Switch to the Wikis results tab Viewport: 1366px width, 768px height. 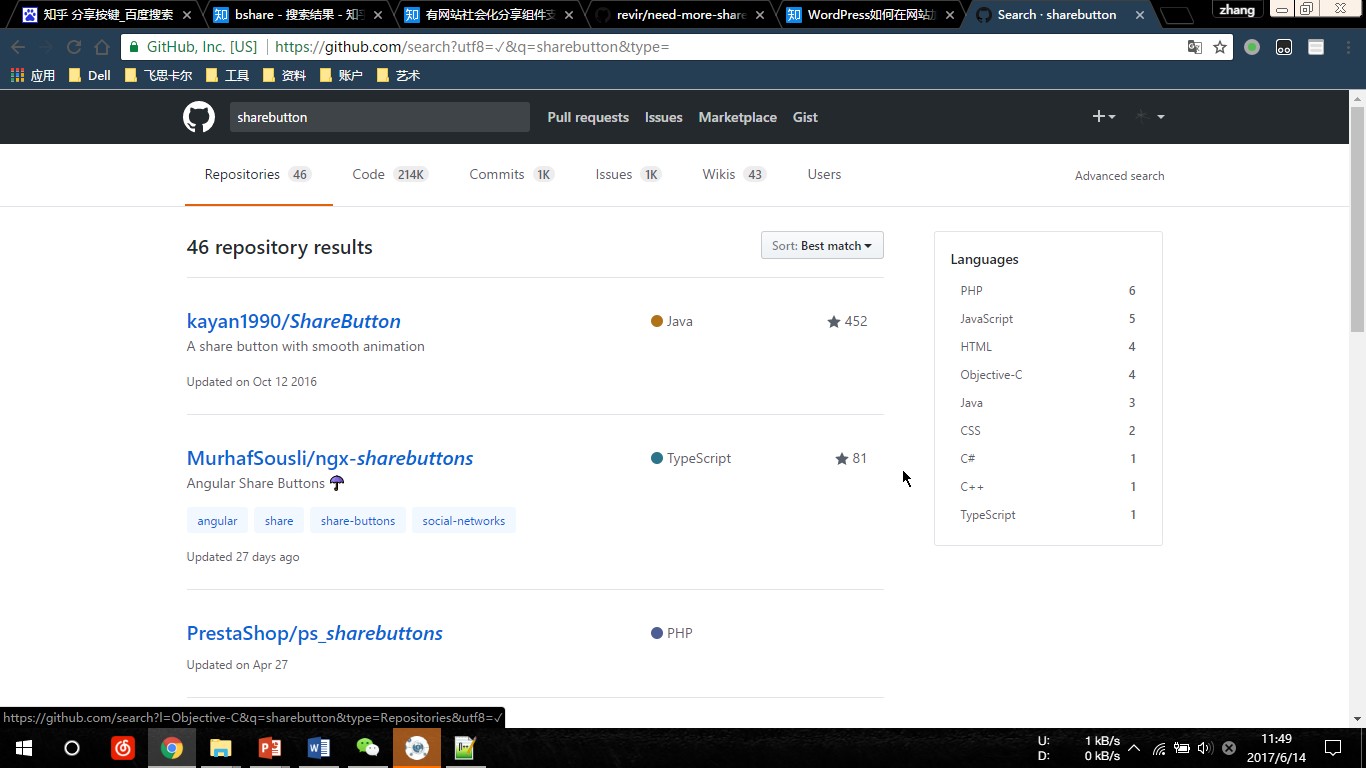(x=732, y=175)
